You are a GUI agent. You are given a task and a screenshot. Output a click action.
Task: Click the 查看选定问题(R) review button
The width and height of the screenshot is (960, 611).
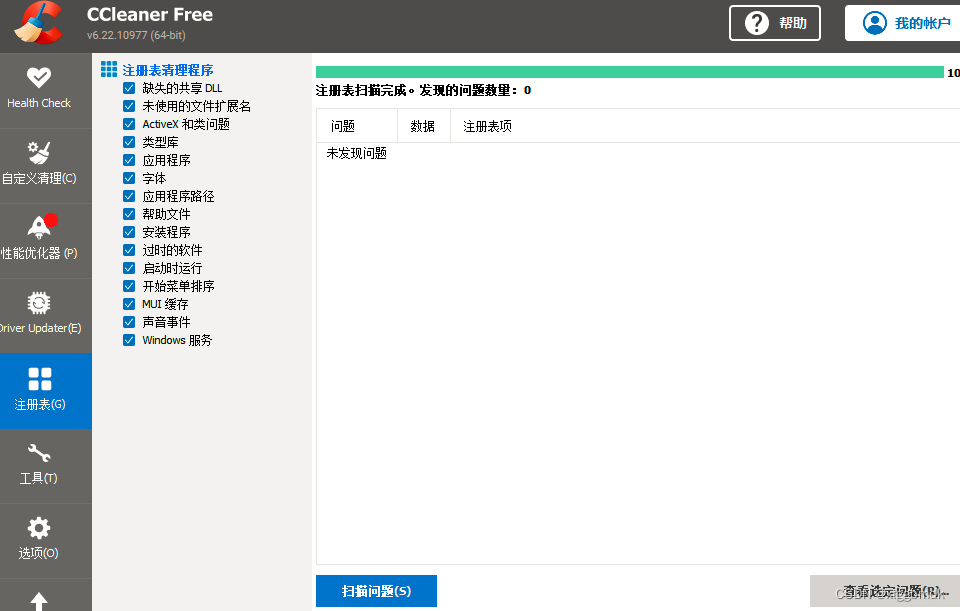(x=885, y=591)
